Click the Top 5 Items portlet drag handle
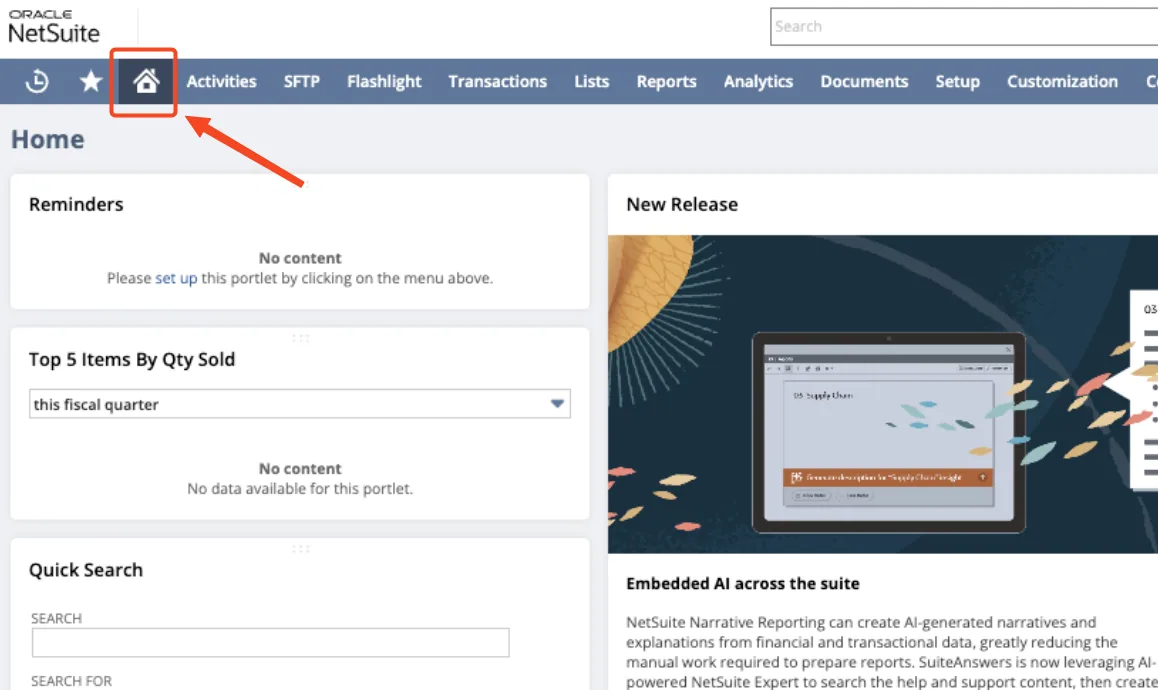The height and width of the screenshot is (690, 1158). click(300, 338)
